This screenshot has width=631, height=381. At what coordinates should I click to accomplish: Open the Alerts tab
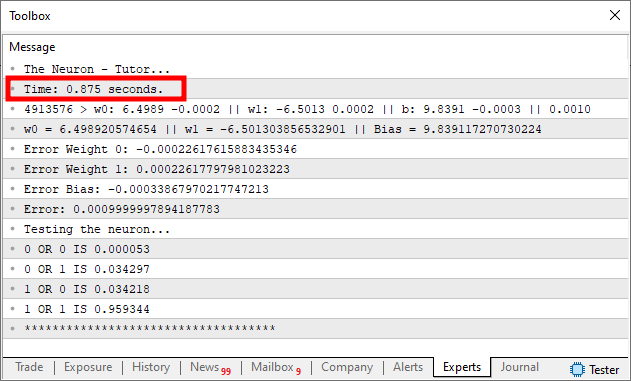[x=408, y=367]
